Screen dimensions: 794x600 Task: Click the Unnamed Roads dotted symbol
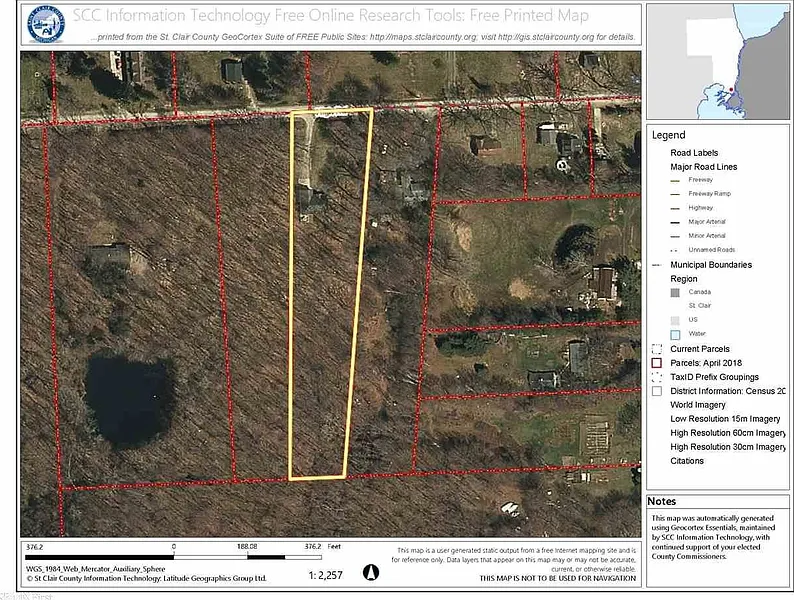click(x=674, y=251)
